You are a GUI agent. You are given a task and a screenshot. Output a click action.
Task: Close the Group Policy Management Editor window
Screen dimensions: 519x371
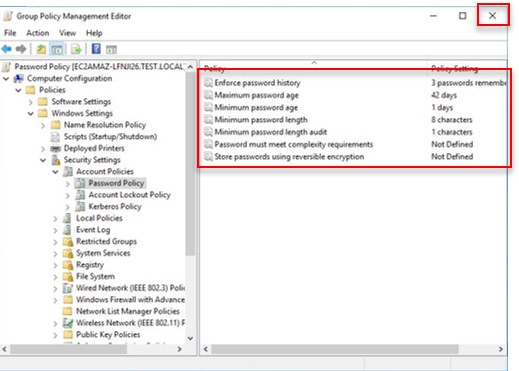pos(492,16)
